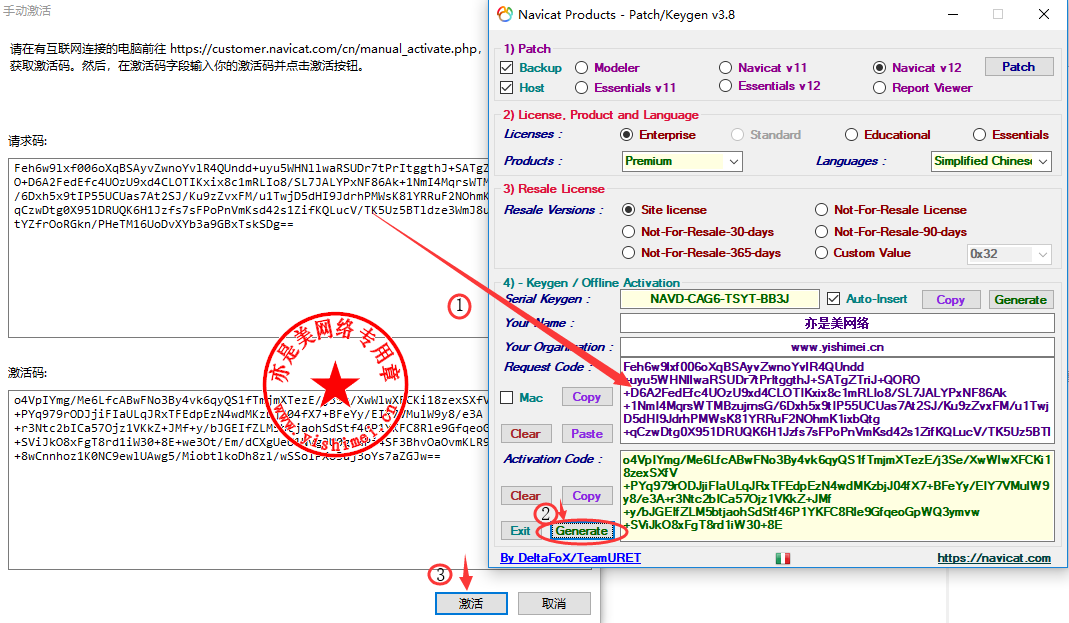The width and height of the screenshot is (1069, 623).
Task: Select Not-For-Resale-90-days option
Action: [822, 232]
